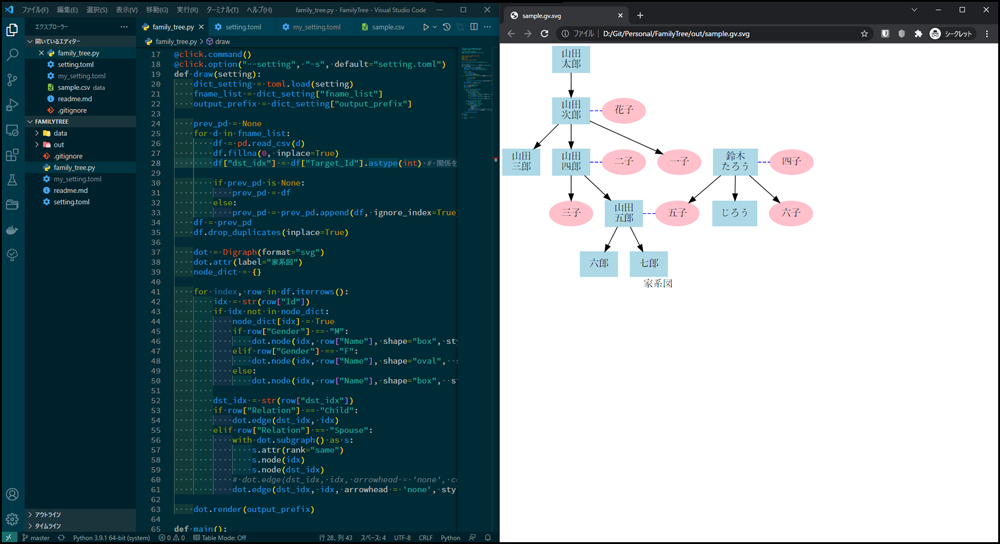Open the Manage gear menu in VS Code
1000x544 pixels.
point(12,519)
